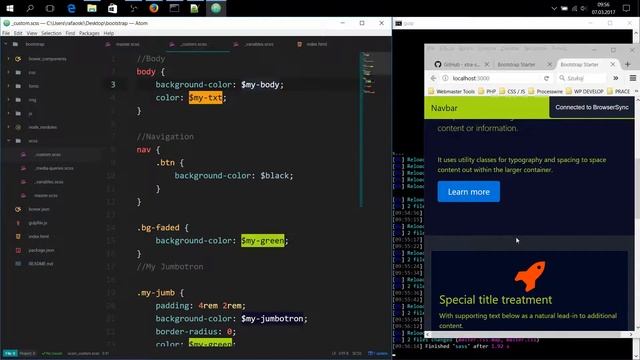The image size is (640, 360).
Task: Click the Atom status bar update indicator
Action: (x=378, y=353)
